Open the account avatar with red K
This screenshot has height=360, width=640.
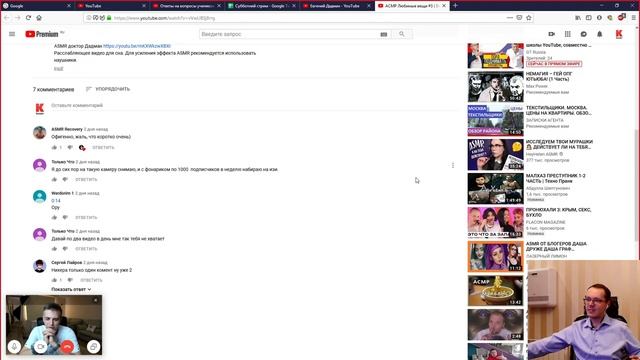pyautogui.click(x=619, y=34)
